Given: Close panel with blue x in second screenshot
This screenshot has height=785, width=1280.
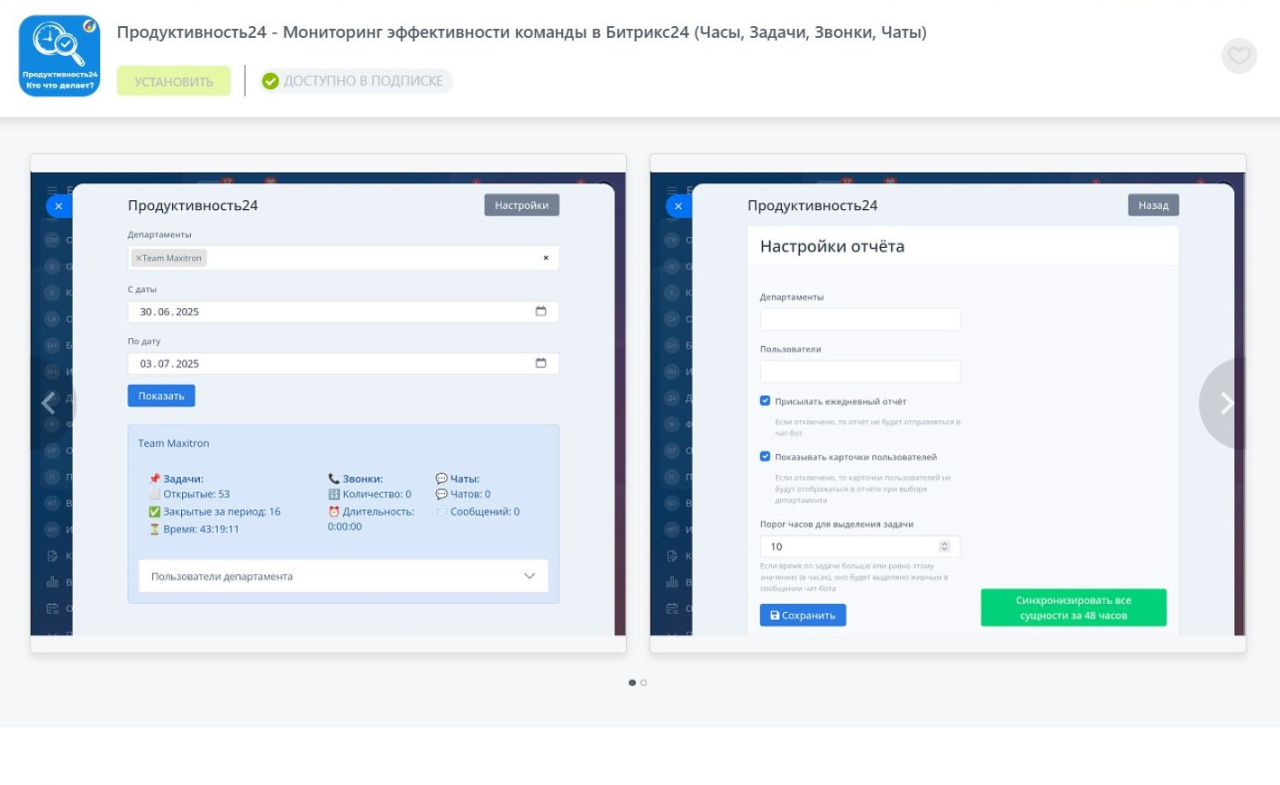Looking at the screenshot, I should click(x=678, y=206).
